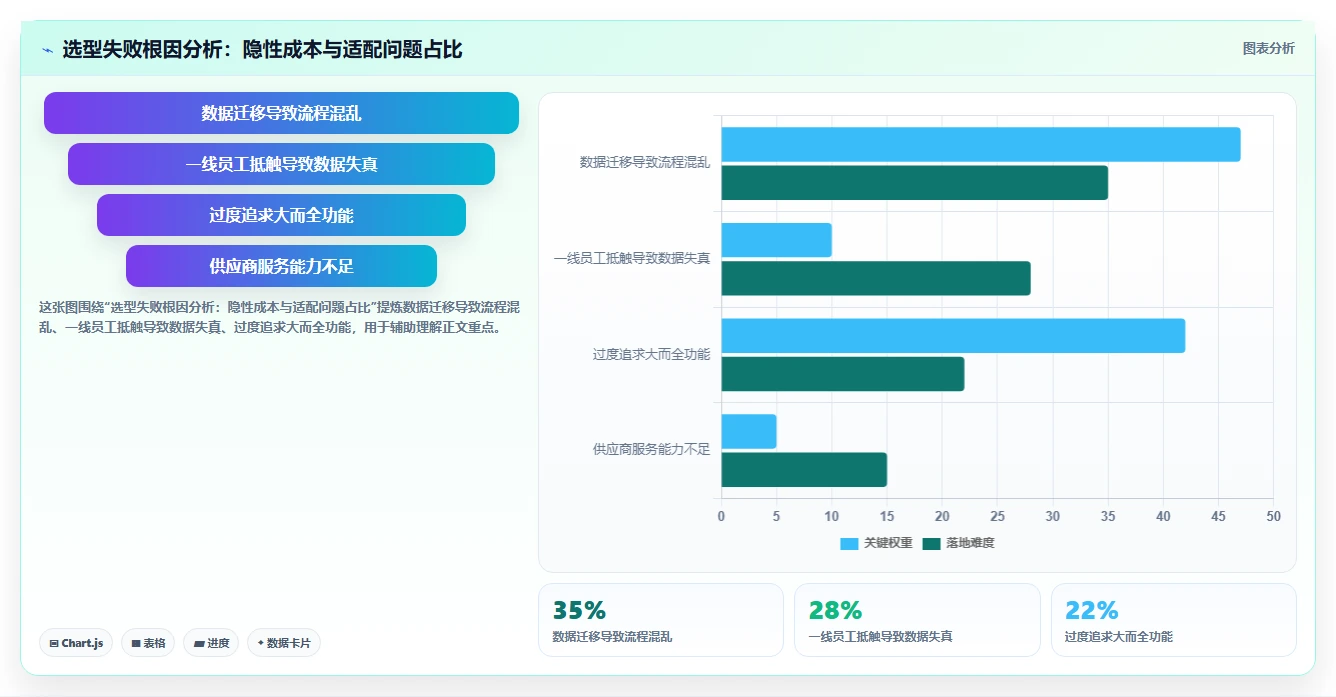Click the chart axis label 供应商服务能力不足
The height and width of the screenshot is (697, 1336).
(x=651, y=450)
